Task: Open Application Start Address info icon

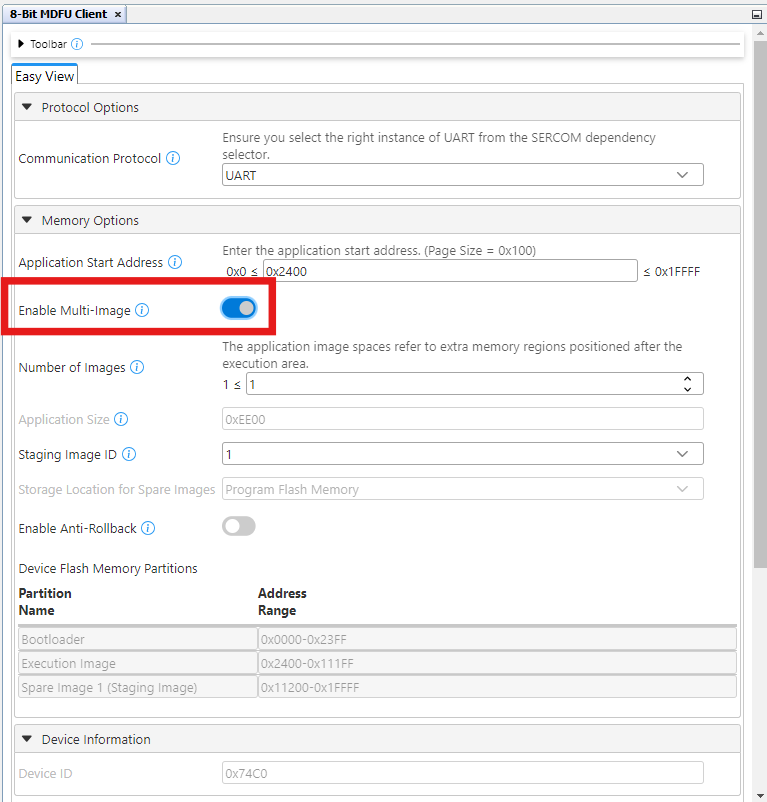Action: click(175, 263)
